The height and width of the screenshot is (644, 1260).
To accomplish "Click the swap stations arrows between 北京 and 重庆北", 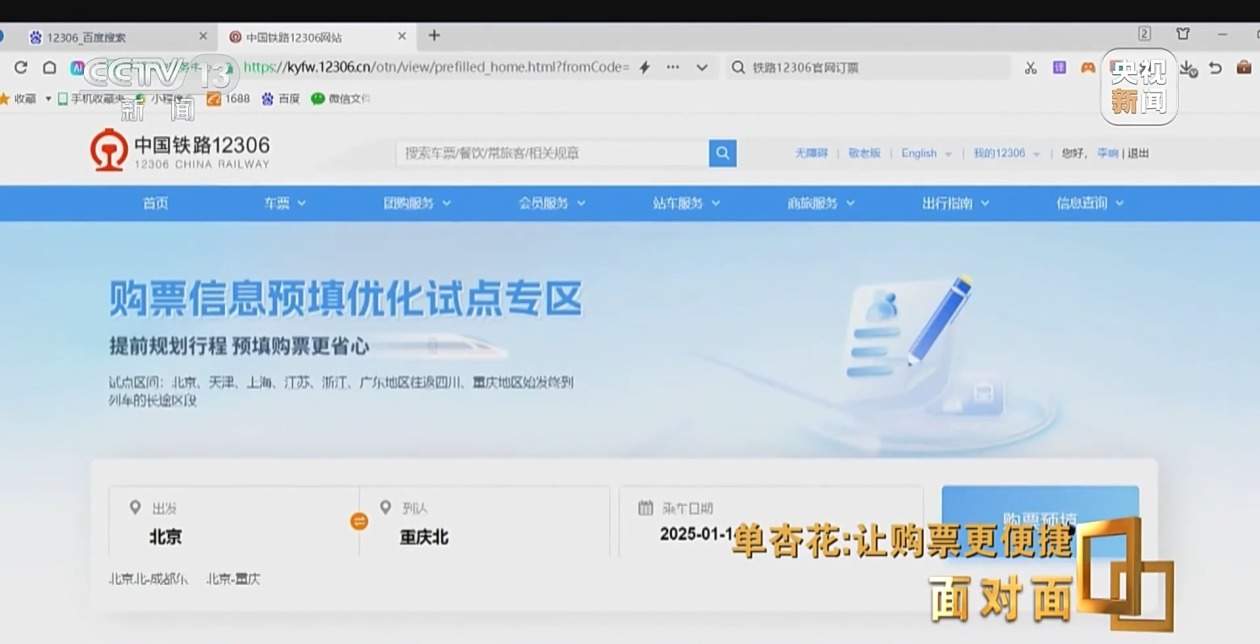I will [359, 521].
